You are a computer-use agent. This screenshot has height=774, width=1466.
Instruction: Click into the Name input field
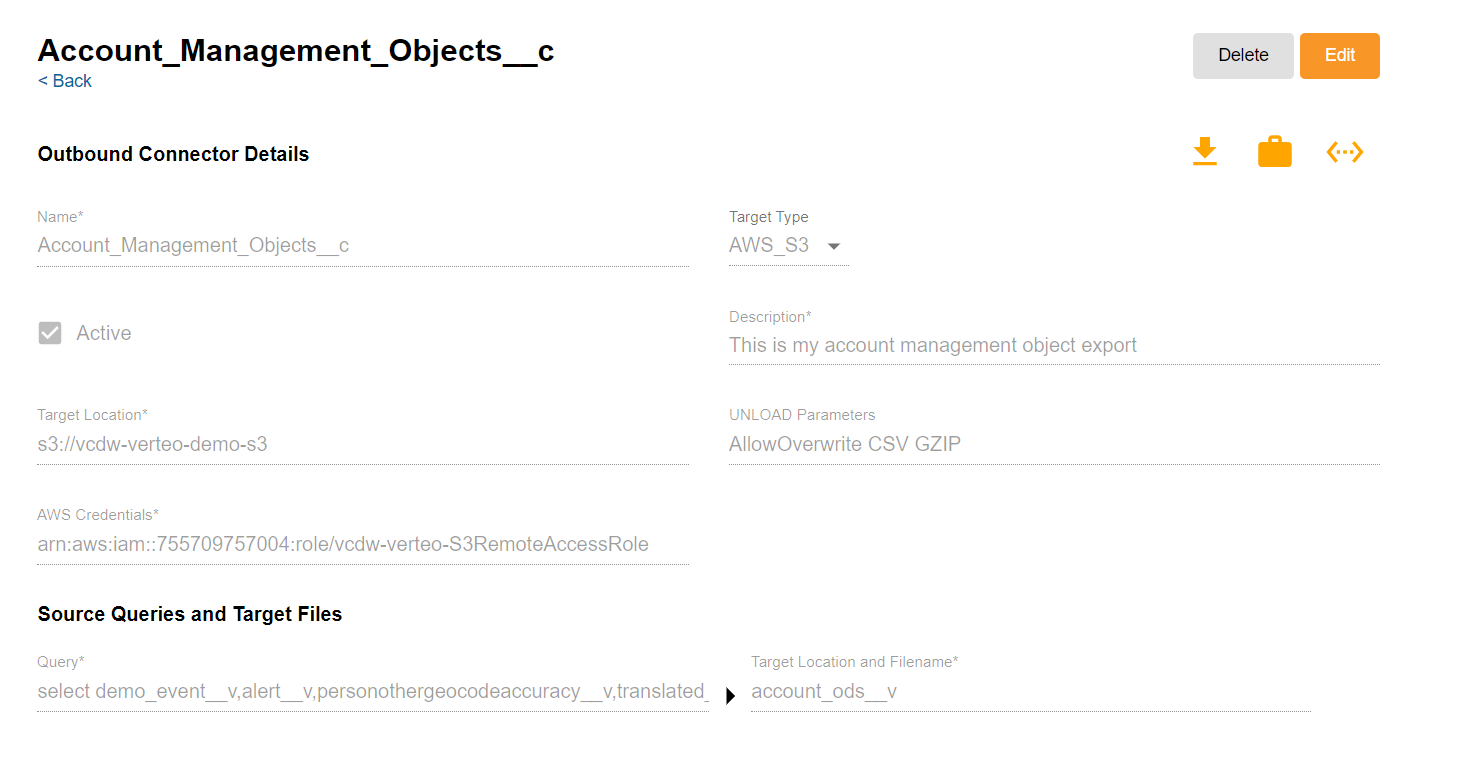362,245
